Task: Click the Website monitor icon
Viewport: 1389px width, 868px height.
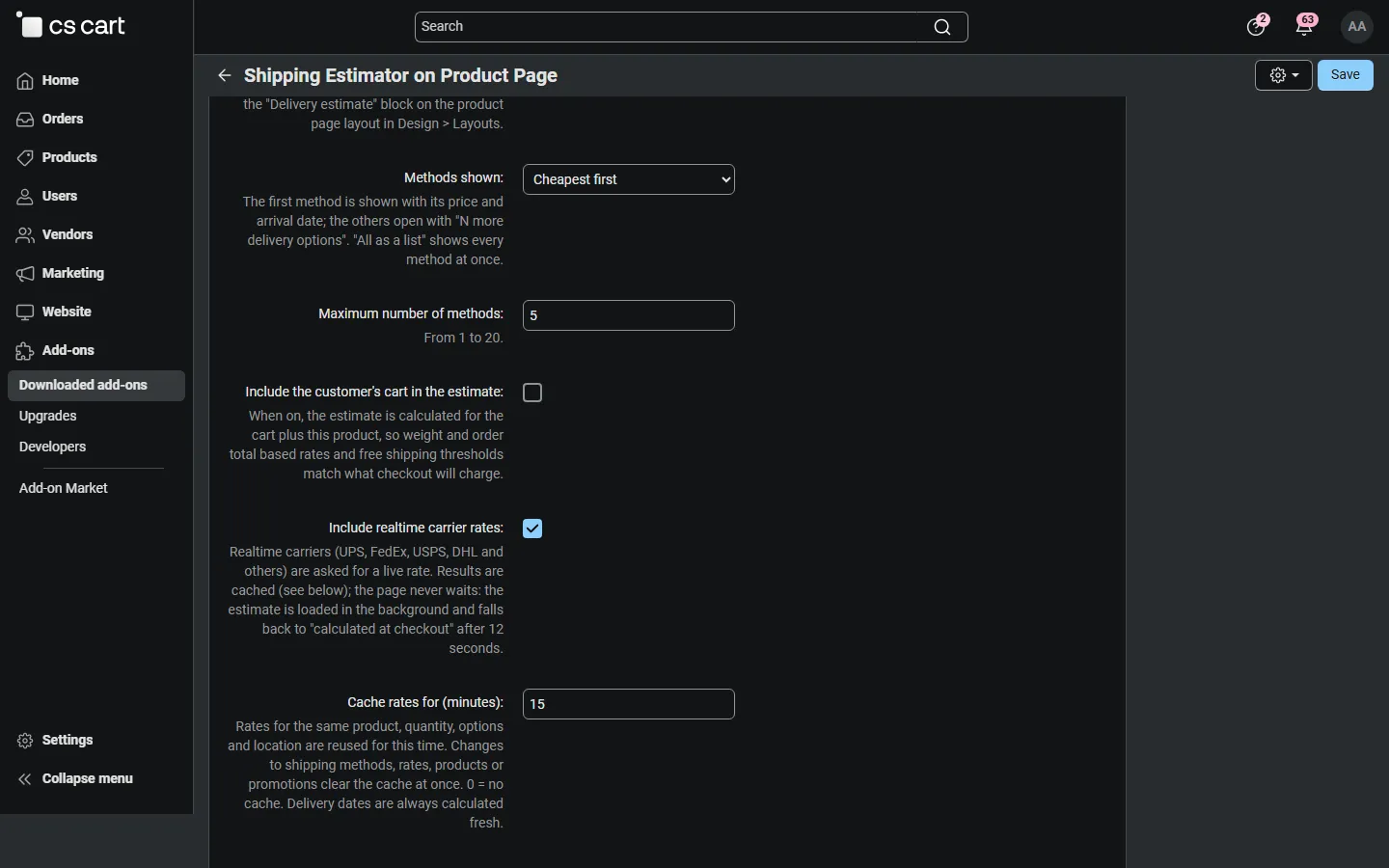Action: point(25,312)
